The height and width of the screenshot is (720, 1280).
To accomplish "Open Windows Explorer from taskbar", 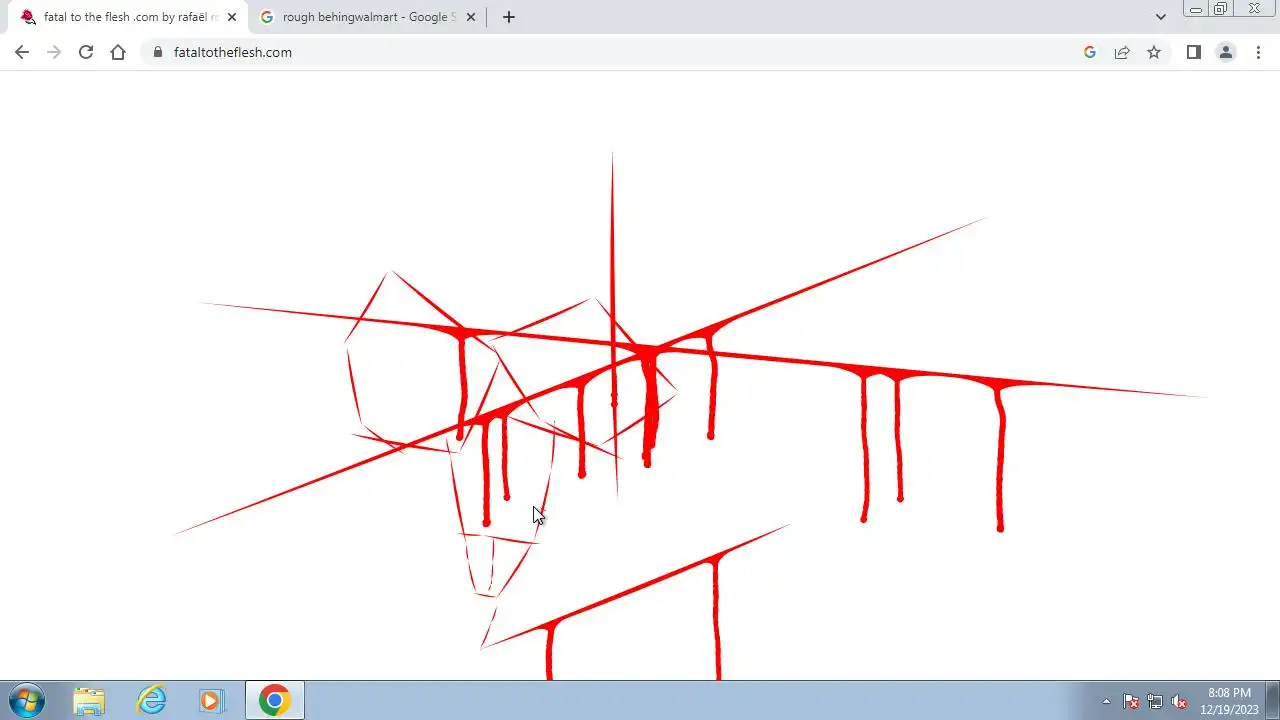I will coord(89,700).
